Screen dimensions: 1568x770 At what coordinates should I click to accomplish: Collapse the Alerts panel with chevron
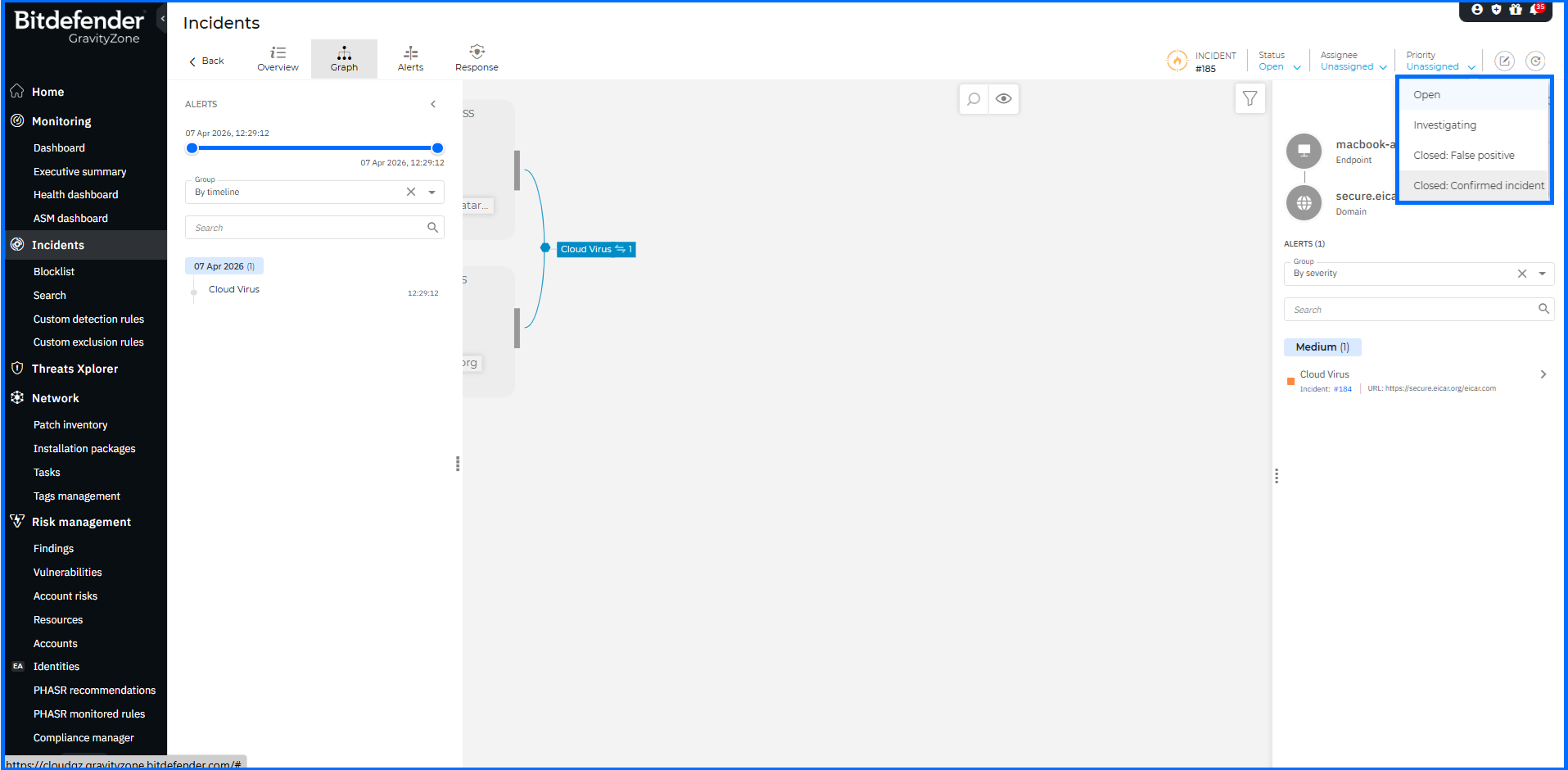point(433,104)
